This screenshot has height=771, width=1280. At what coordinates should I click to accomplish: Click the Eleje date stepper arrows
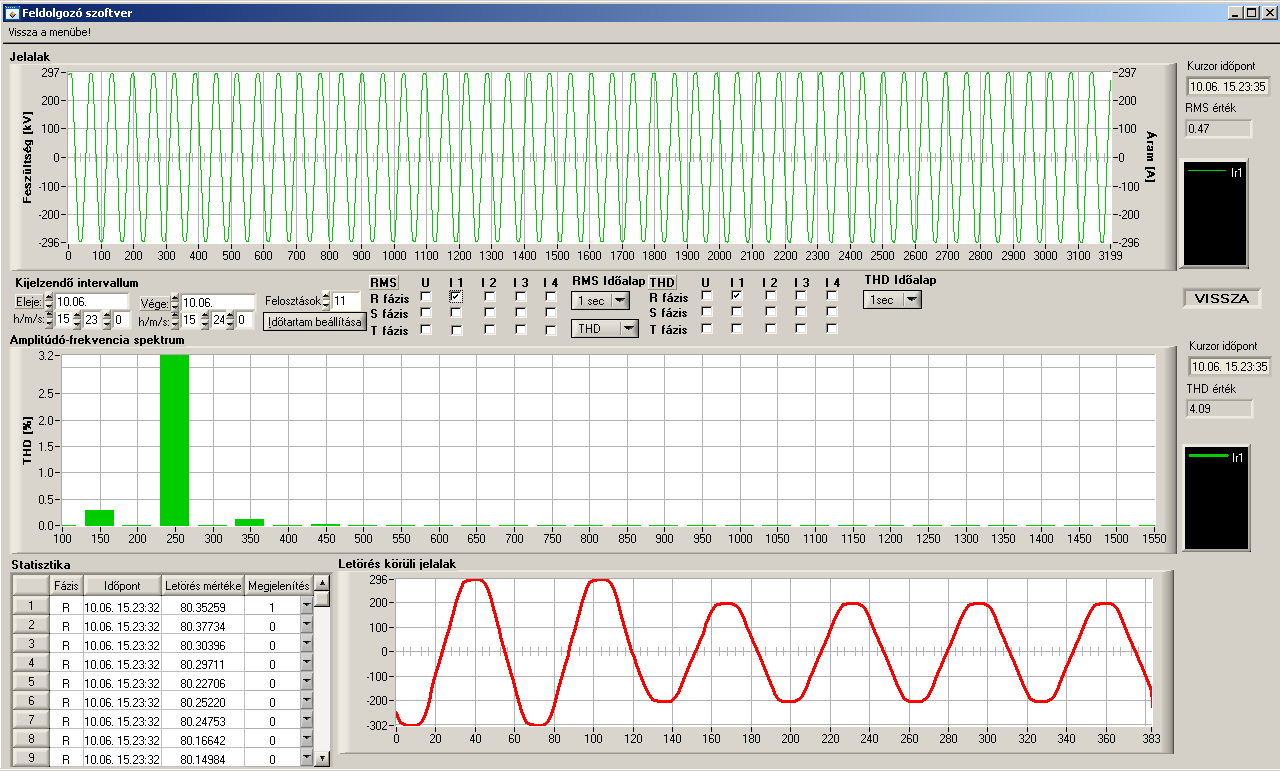coord(50,301)
